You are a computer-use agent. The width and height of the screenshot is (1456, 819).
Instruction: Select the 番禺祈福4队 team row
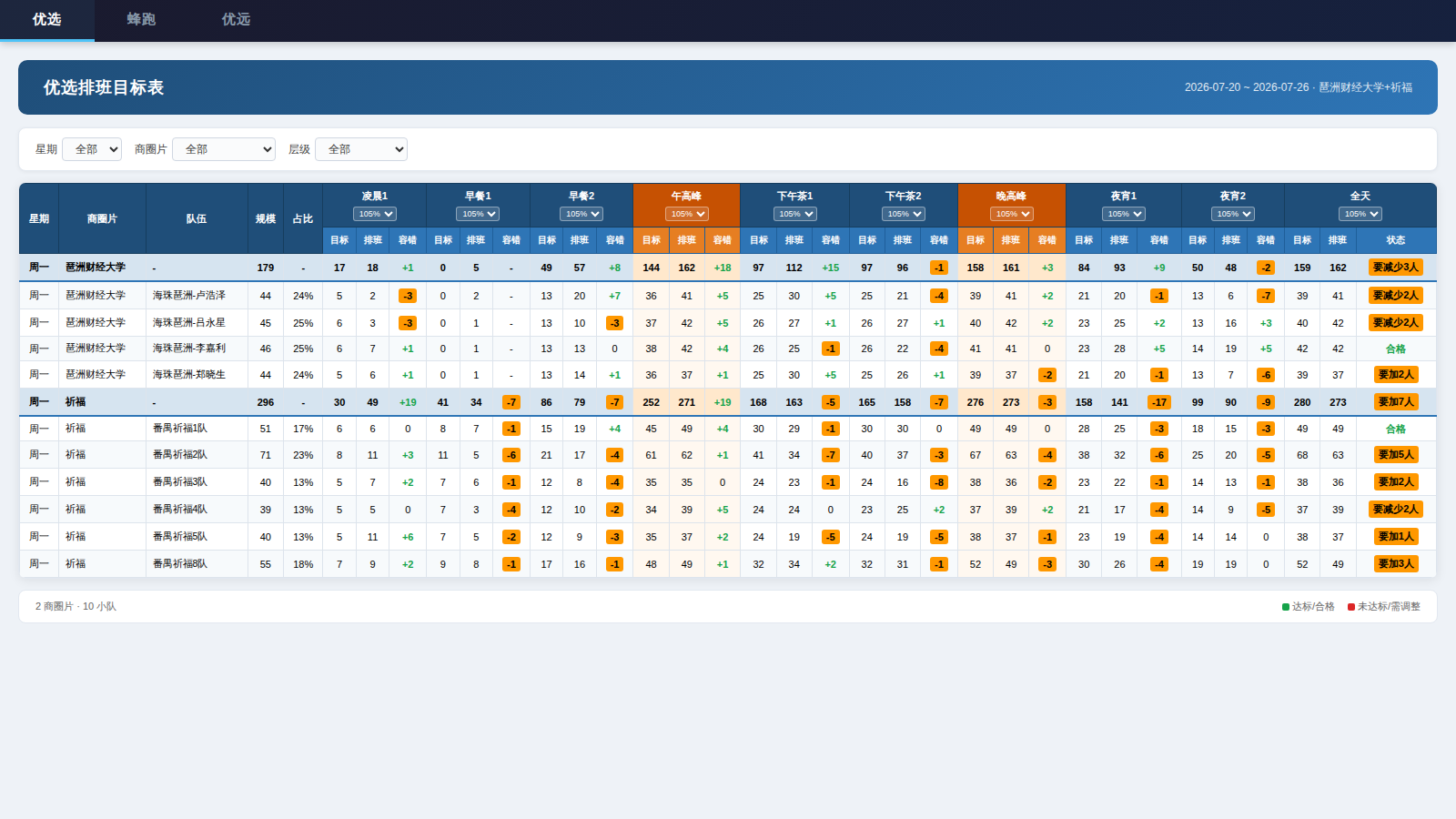tap(728, 510)
